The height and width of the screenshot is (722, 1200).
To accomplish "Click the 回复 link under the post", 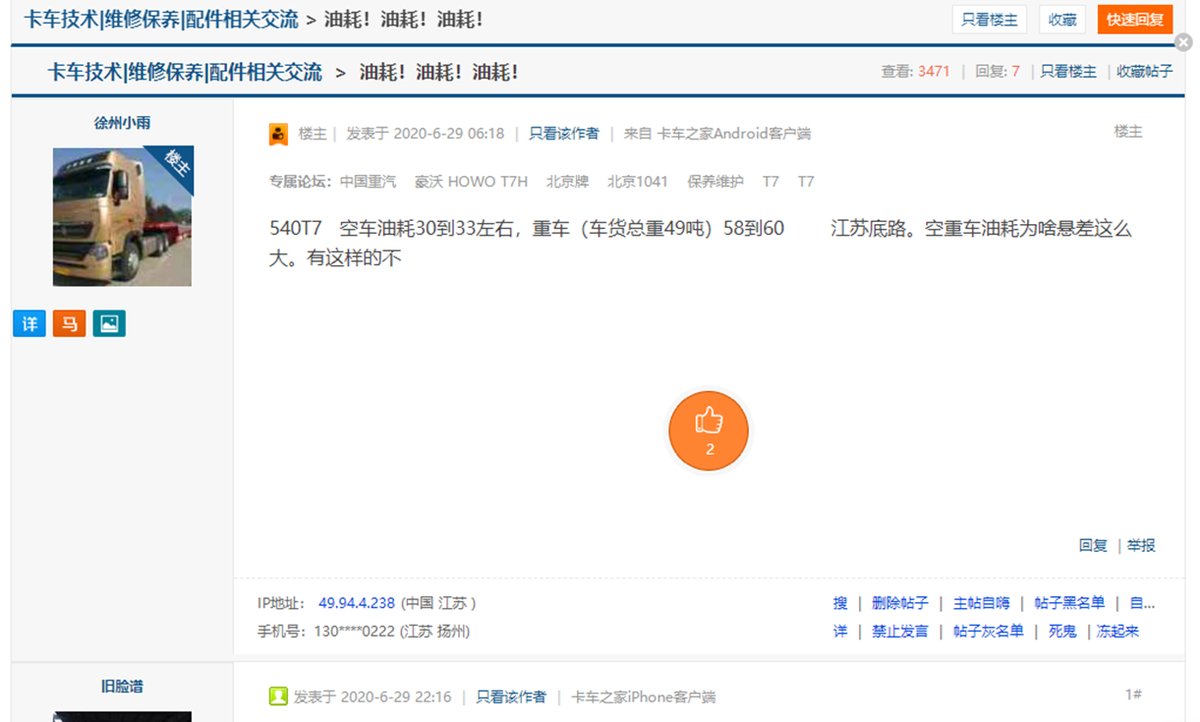I will [1093, 545].
